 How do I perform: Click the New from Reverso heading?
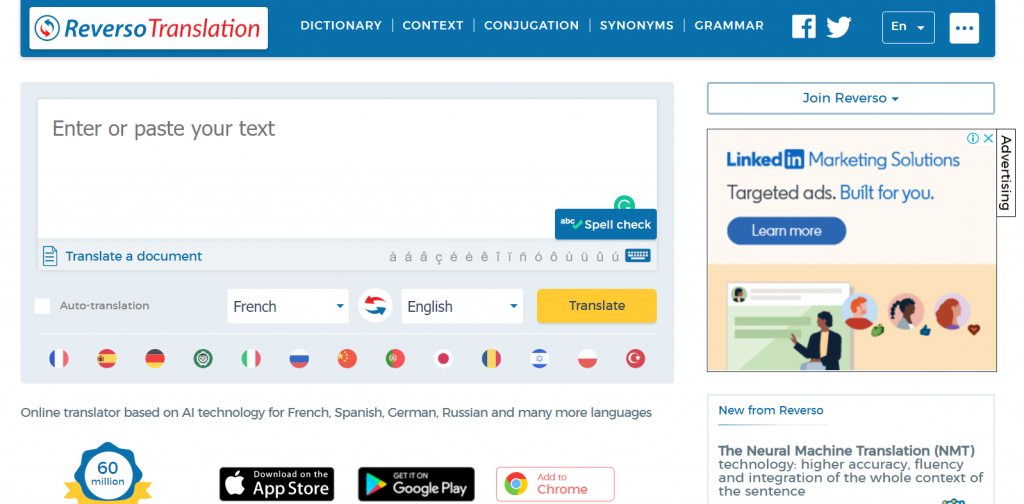point(771,411)
